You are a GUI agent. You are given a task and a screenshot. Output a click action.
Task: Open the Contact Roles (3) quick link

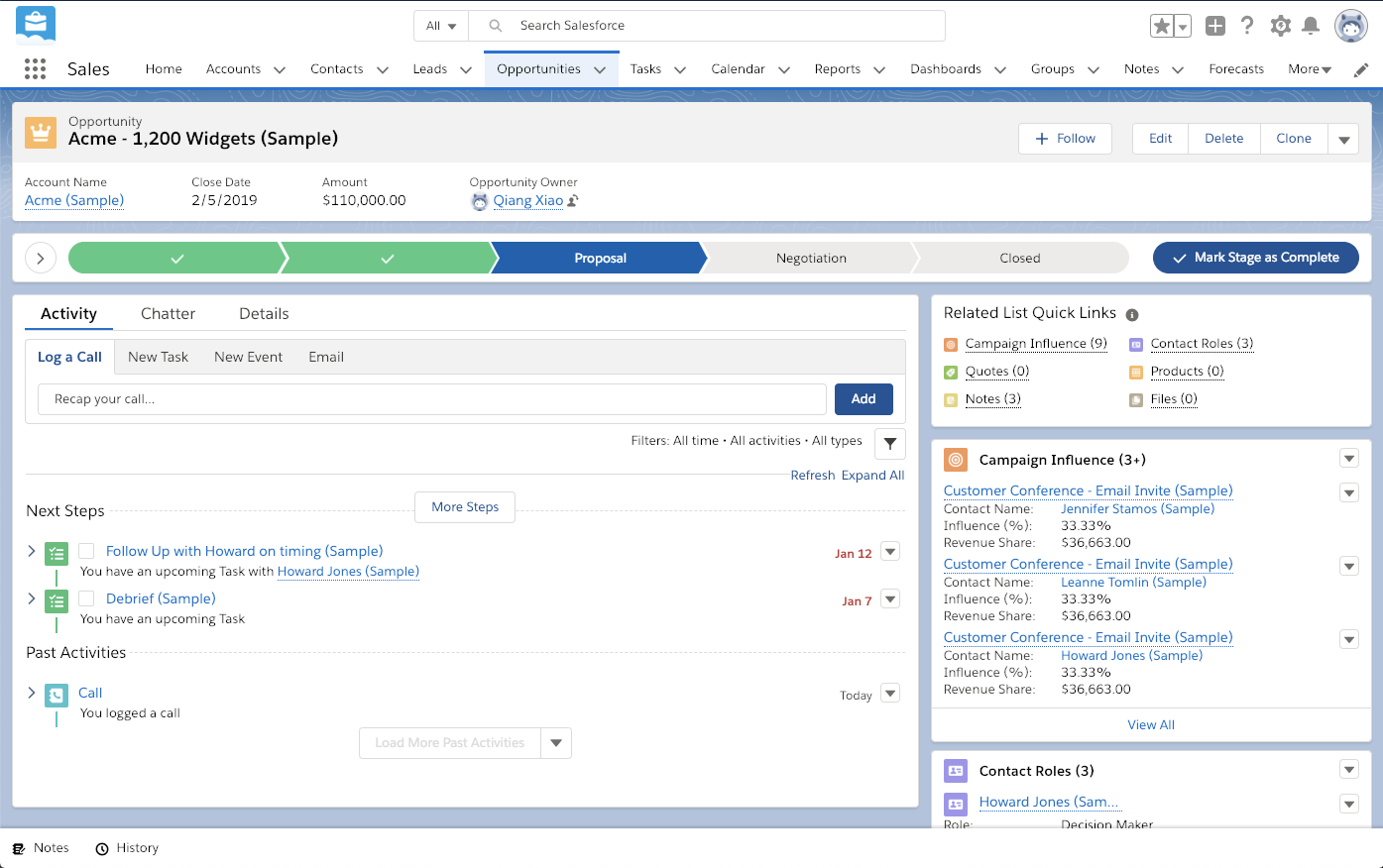1202,344
